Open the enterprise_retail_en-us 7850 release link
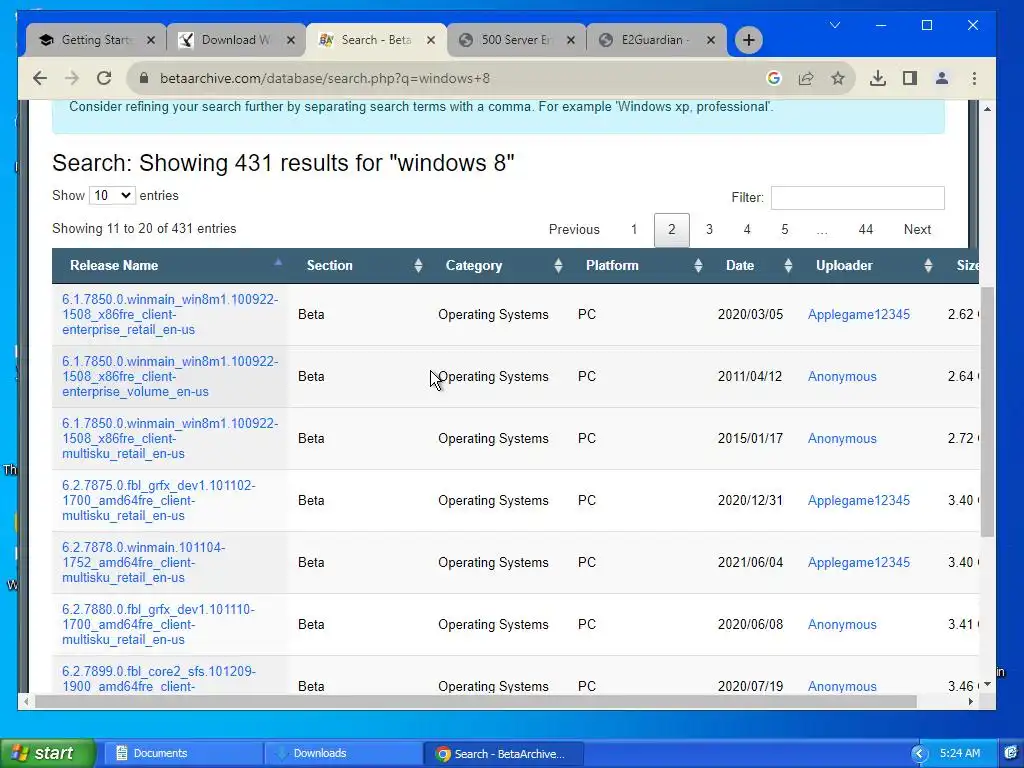This screenshot has height=768, width=1024. coord(170,315)
